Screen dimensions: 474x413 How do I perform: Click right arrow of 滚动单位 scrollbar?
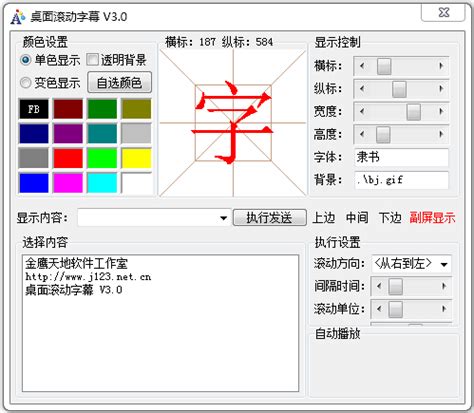(x=444, y=309)
